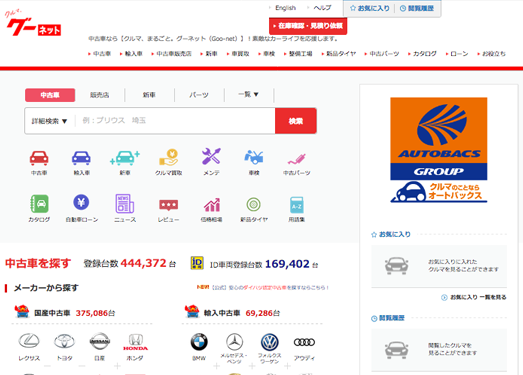
Task: Choose the Honda (ホンダ) logo
Action: (135, 342)
